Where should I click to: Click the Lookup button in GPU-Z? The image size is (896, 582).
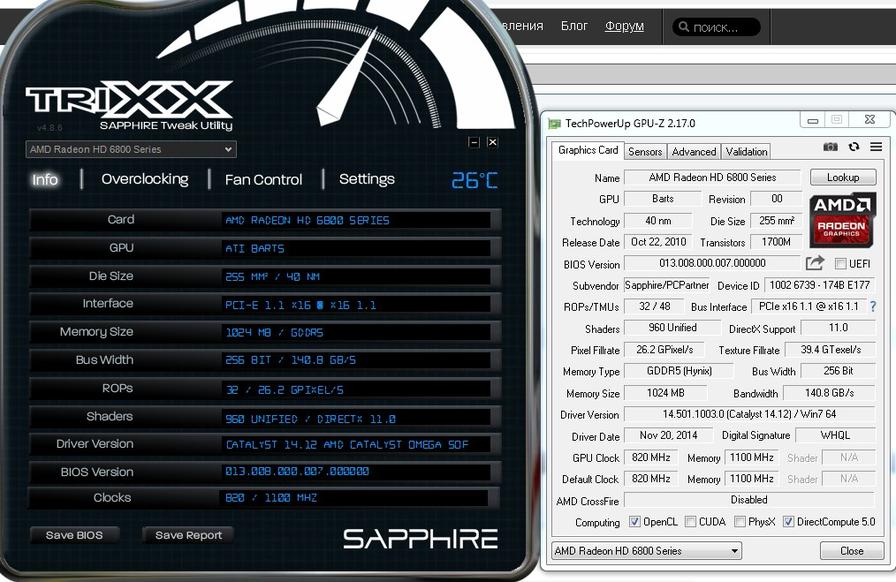[x=843, y=177]
